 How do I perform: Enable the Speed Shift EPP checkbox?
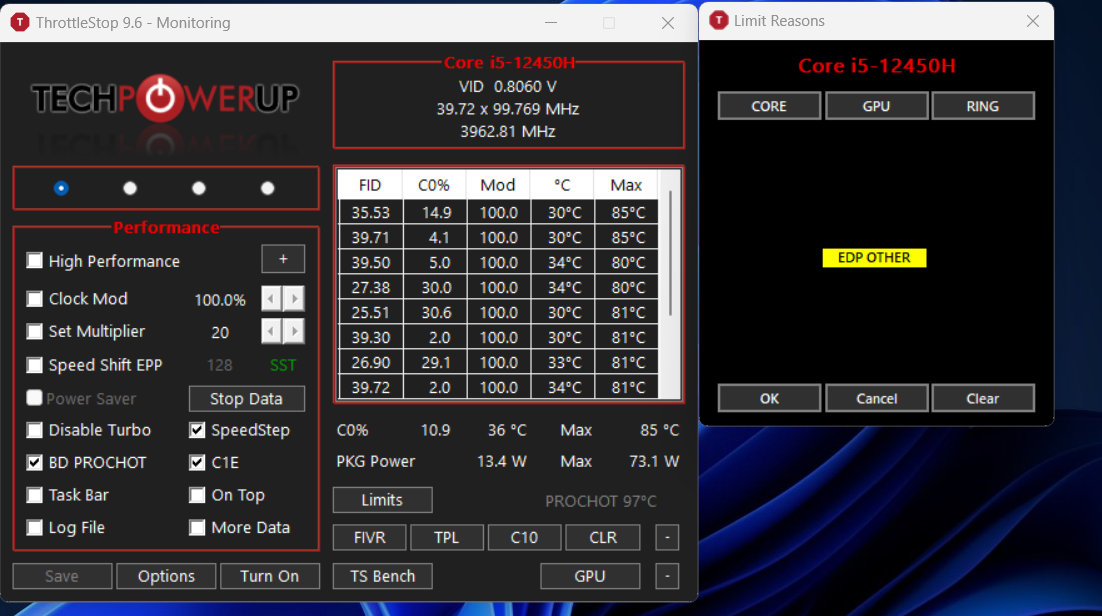tap(34, 365)
